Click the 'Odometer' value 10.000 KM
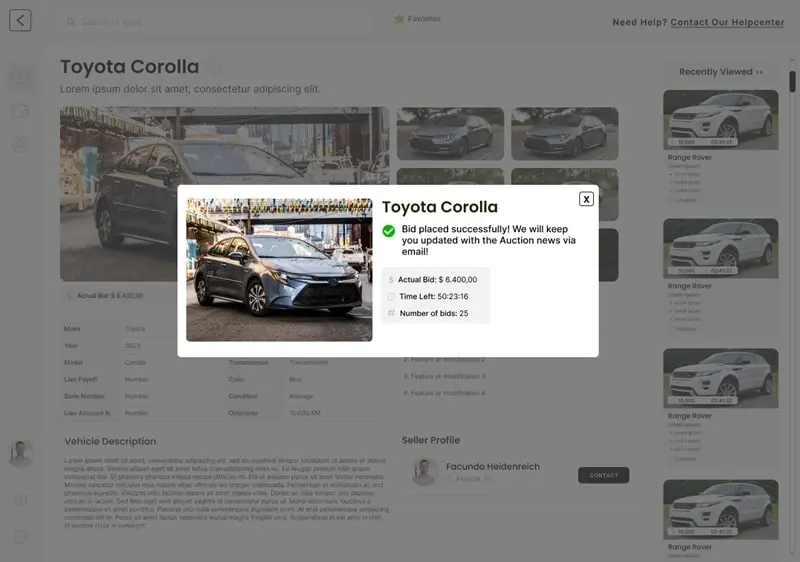 pyautogui.click(x=305, y=413)
